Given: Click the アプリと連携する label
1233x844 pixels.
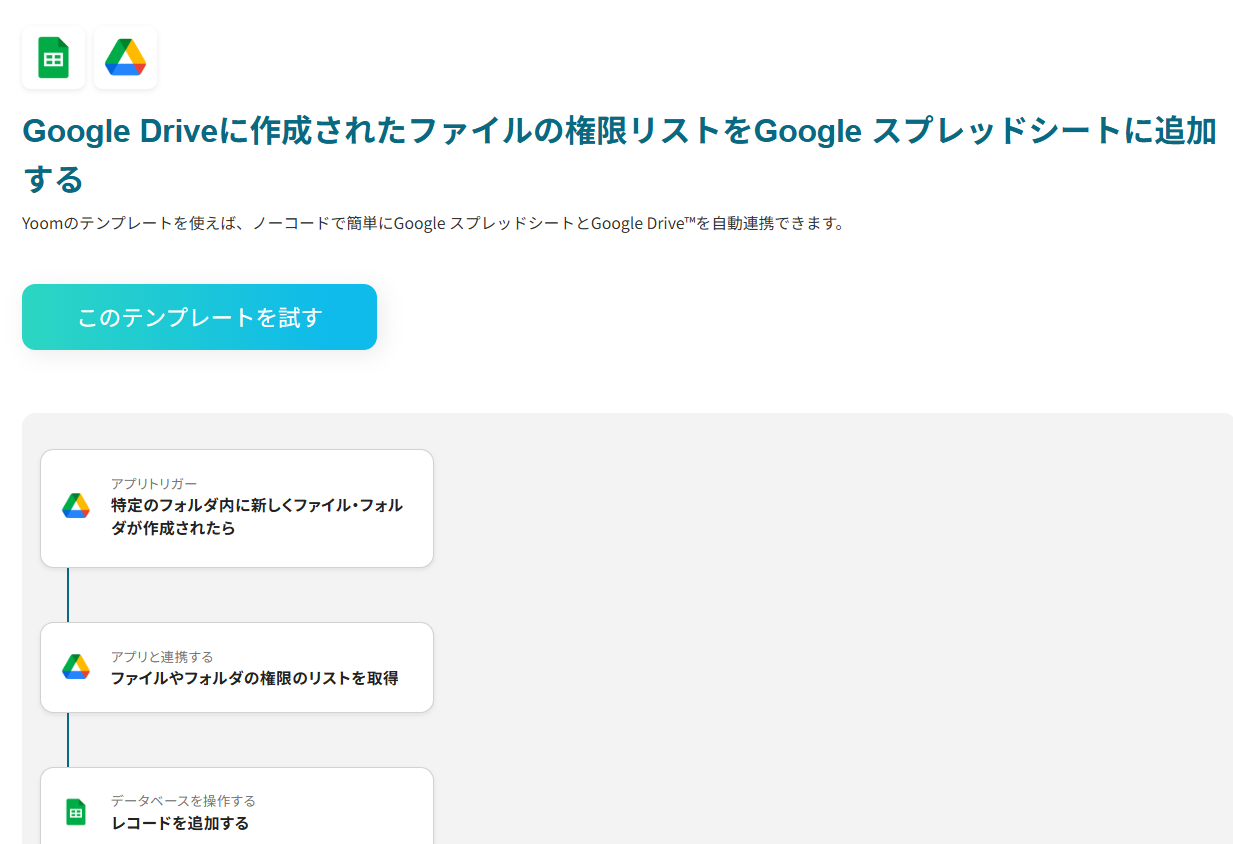Looking at the screenshot, I should [162, 657].
